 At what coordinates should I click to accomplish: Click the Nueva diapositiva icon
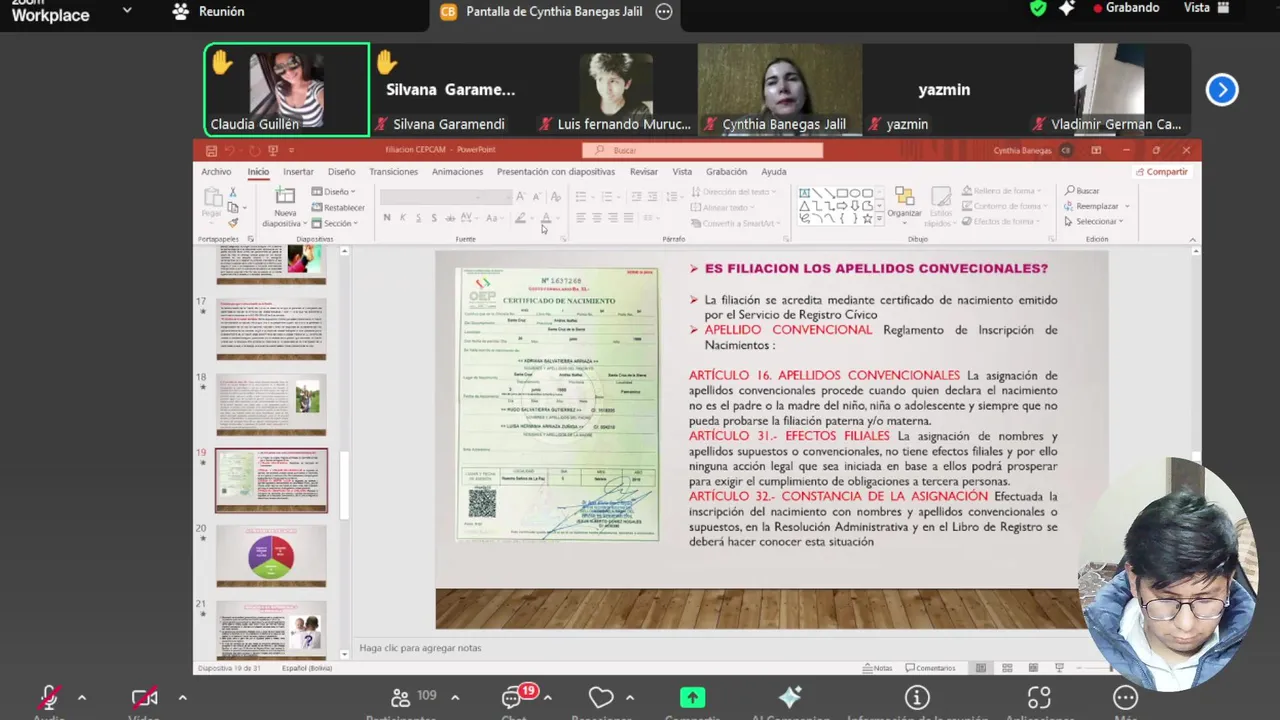click(x=285, y=196)
